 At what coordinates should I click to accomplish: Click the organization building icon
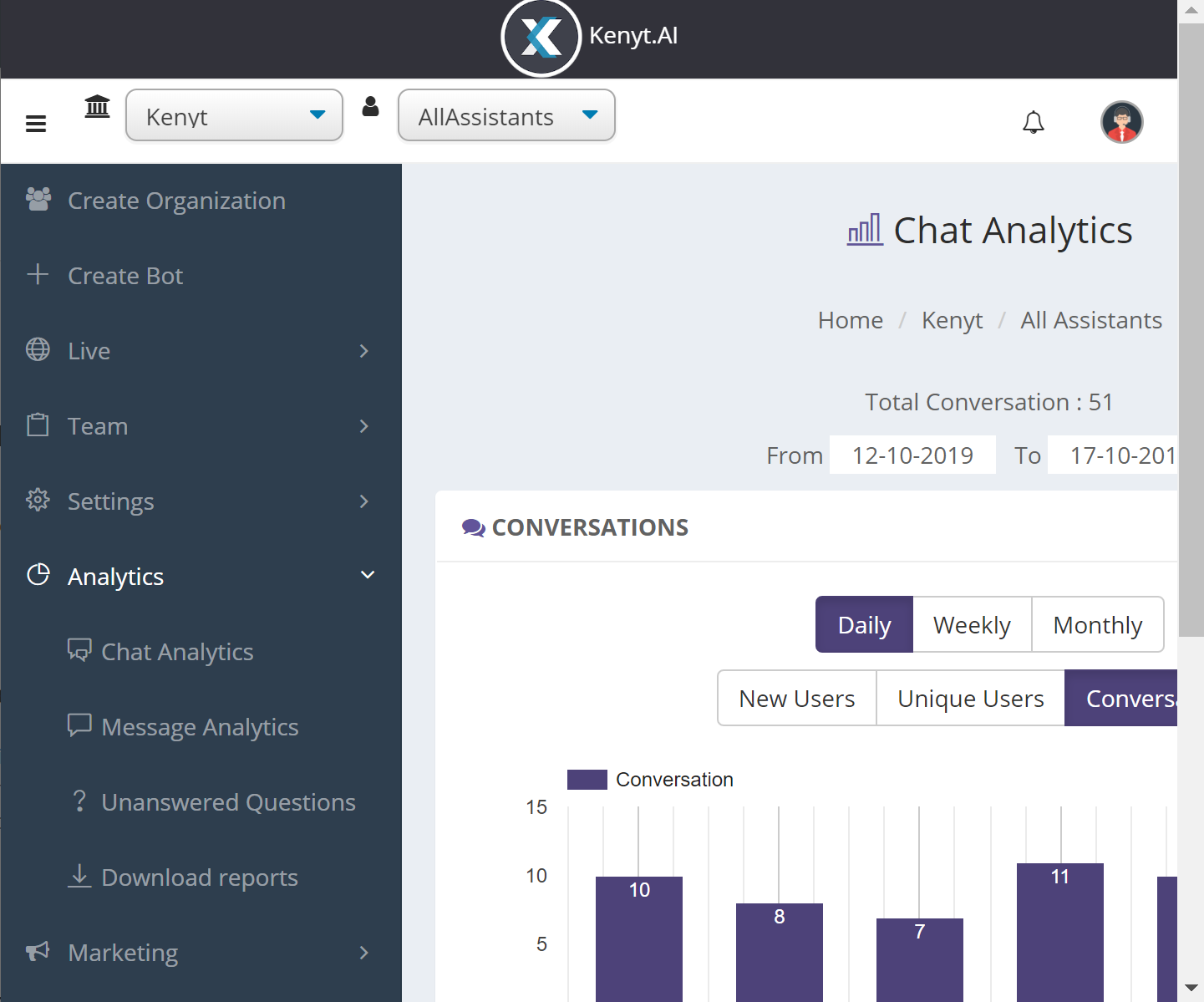[x=97, y=106]
